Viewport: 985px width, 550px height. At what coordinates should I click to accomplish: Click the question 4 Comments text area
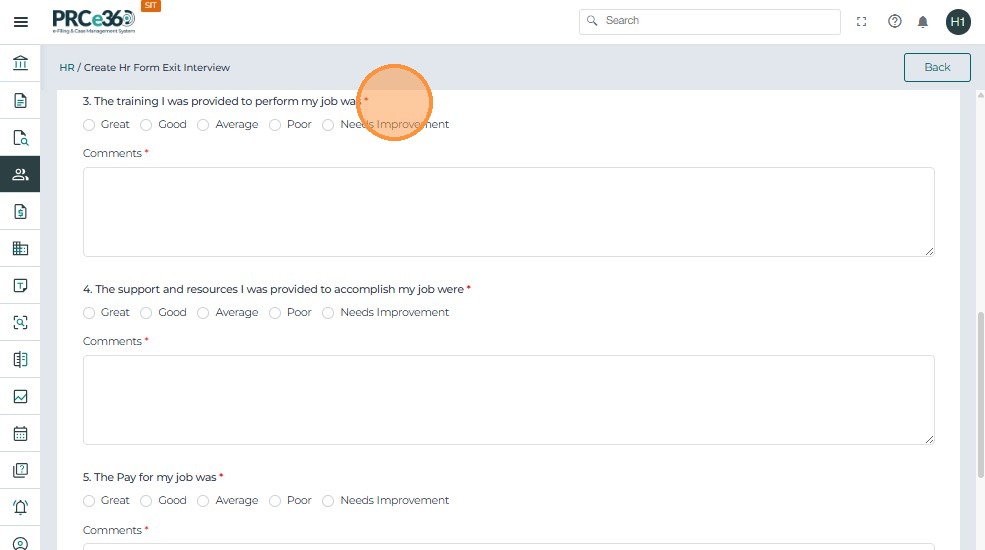click(508, 399)
